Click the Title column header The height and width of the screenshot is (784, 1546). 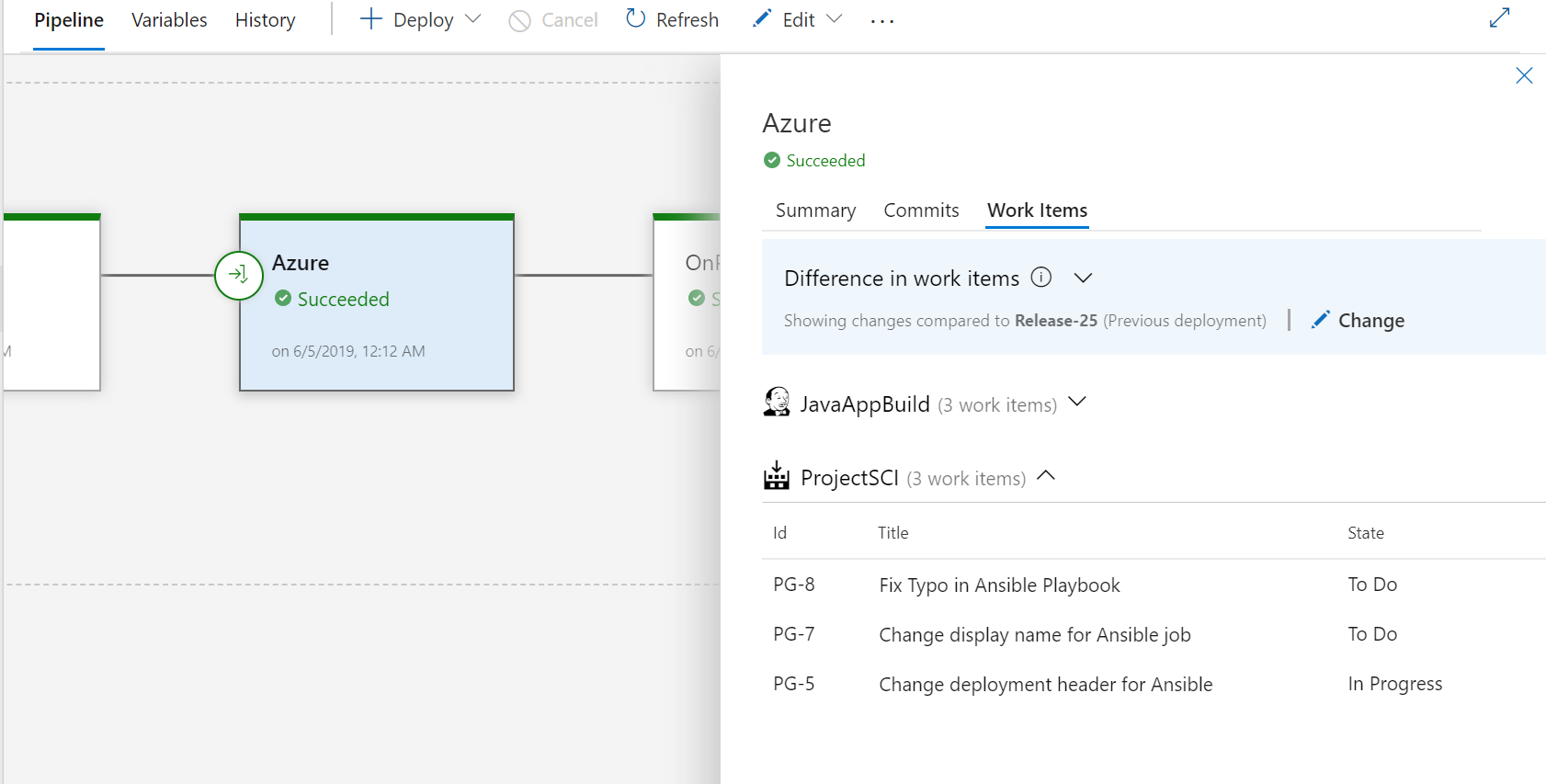pos(892,533)
